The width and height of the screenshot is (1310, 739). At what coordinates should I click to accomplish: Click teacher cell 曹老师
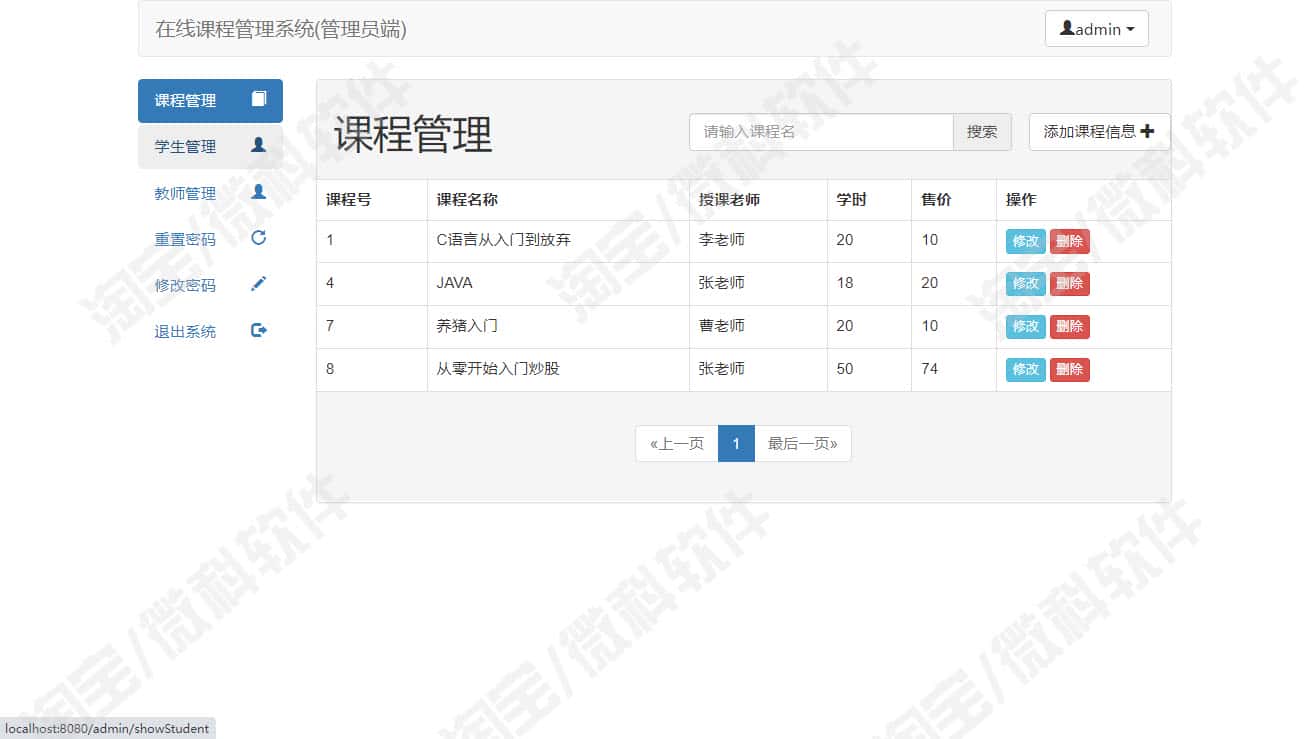pos(758,327)
